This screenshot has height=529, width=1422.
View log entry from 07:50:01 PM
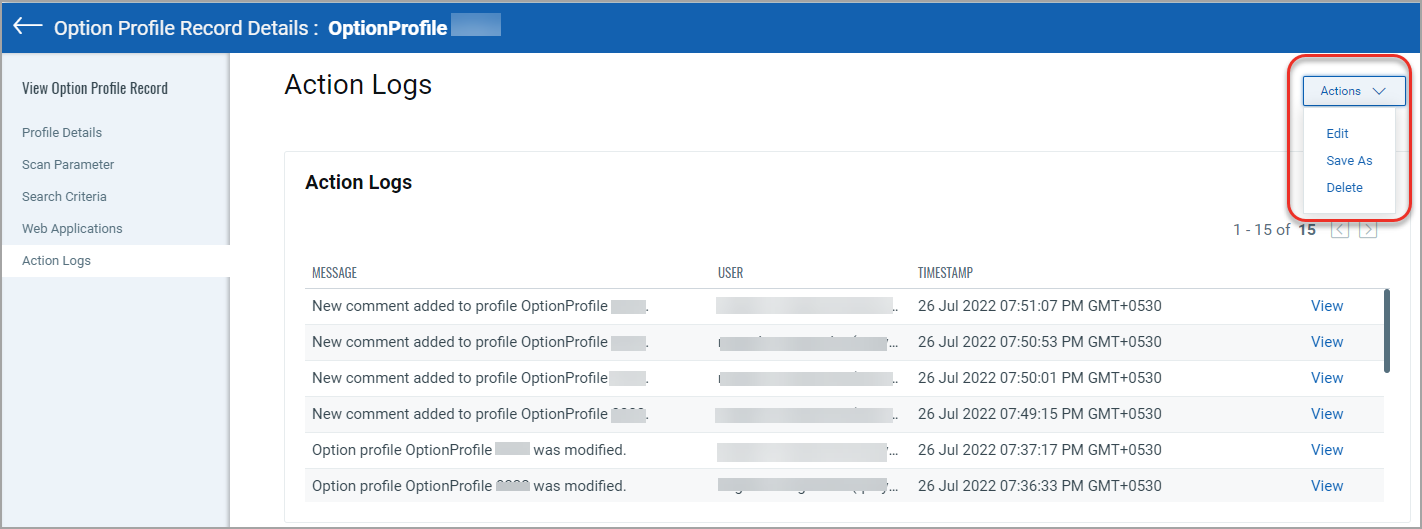pyautogui.click(x=1326, y=378)
